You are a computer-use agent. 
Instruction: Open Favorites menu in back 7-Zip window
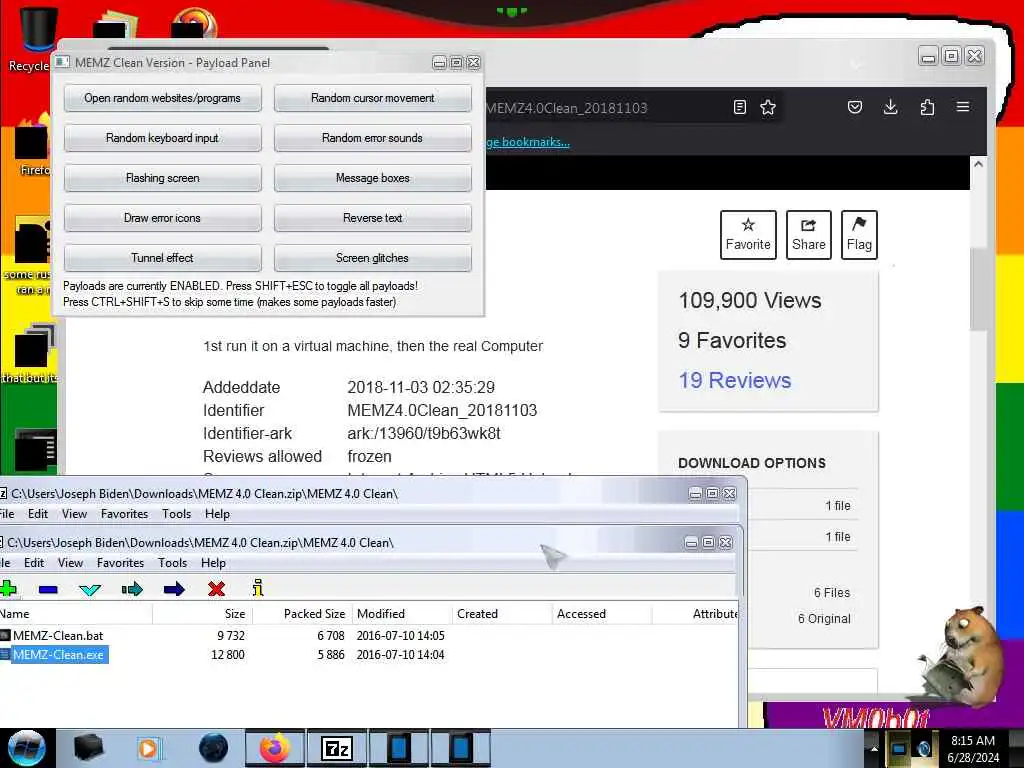pyautogui.click(x=124, y=514)
